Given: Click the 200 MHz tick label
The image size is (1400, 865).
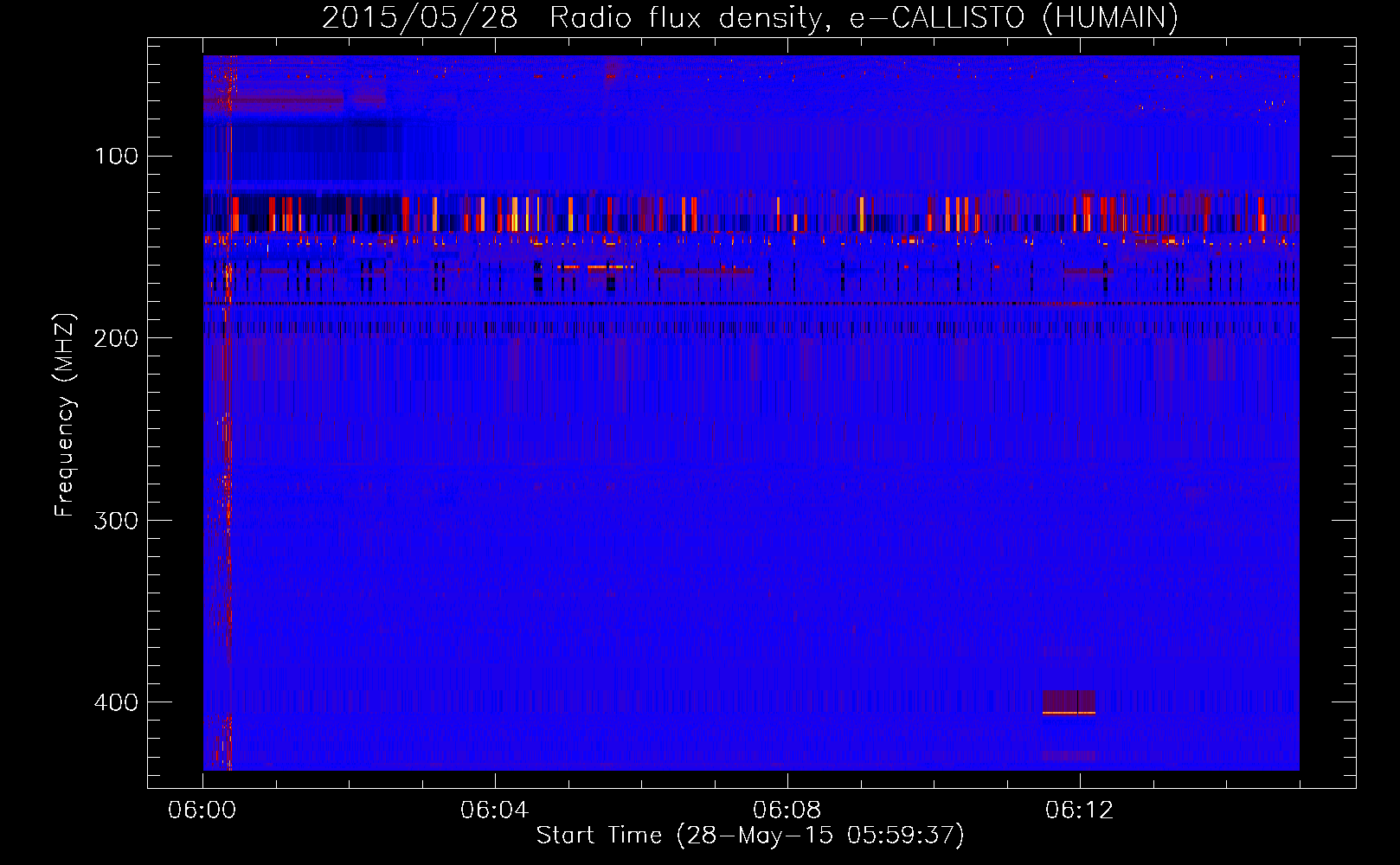Looking at the screenshot, I should click(x=116, y=338).
